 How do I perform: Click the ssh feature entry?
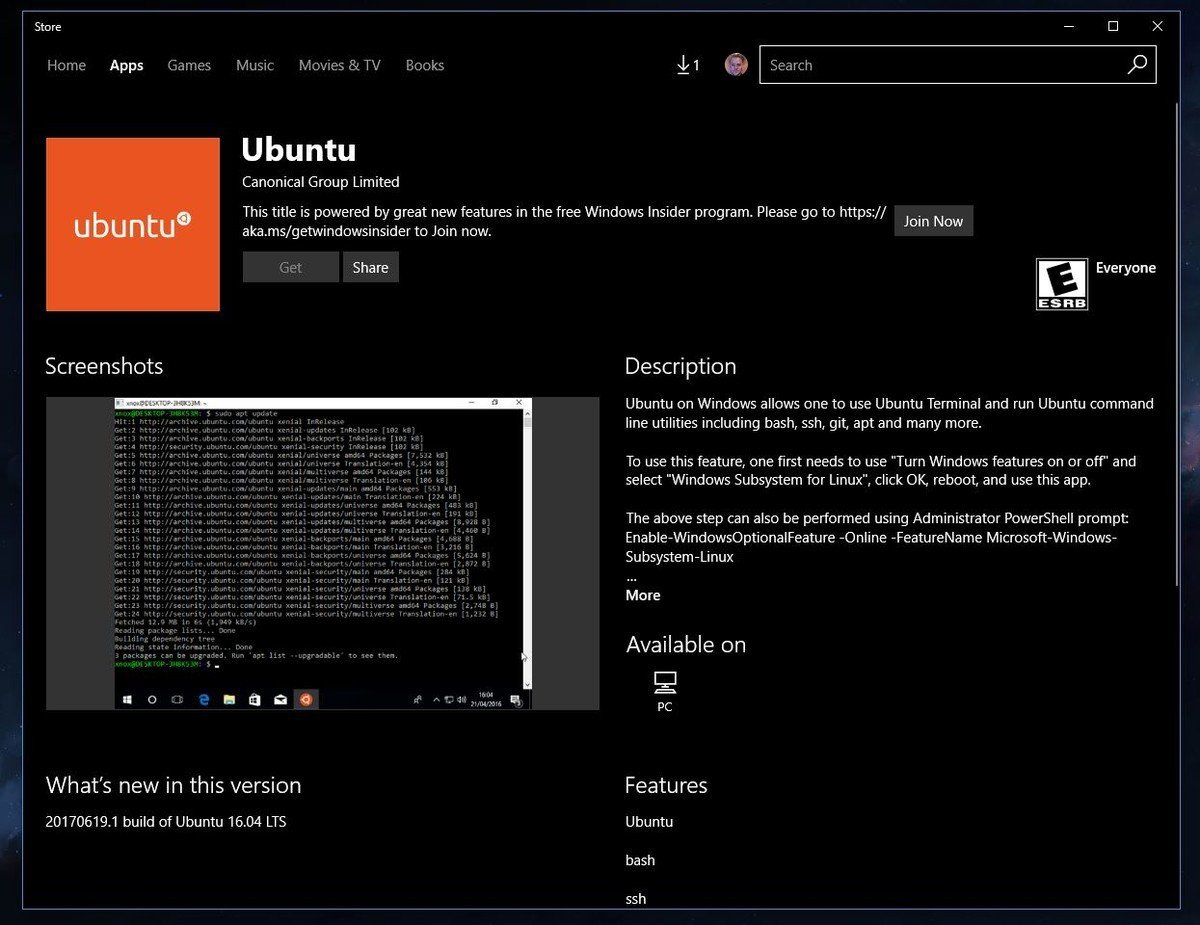(636, 899)
